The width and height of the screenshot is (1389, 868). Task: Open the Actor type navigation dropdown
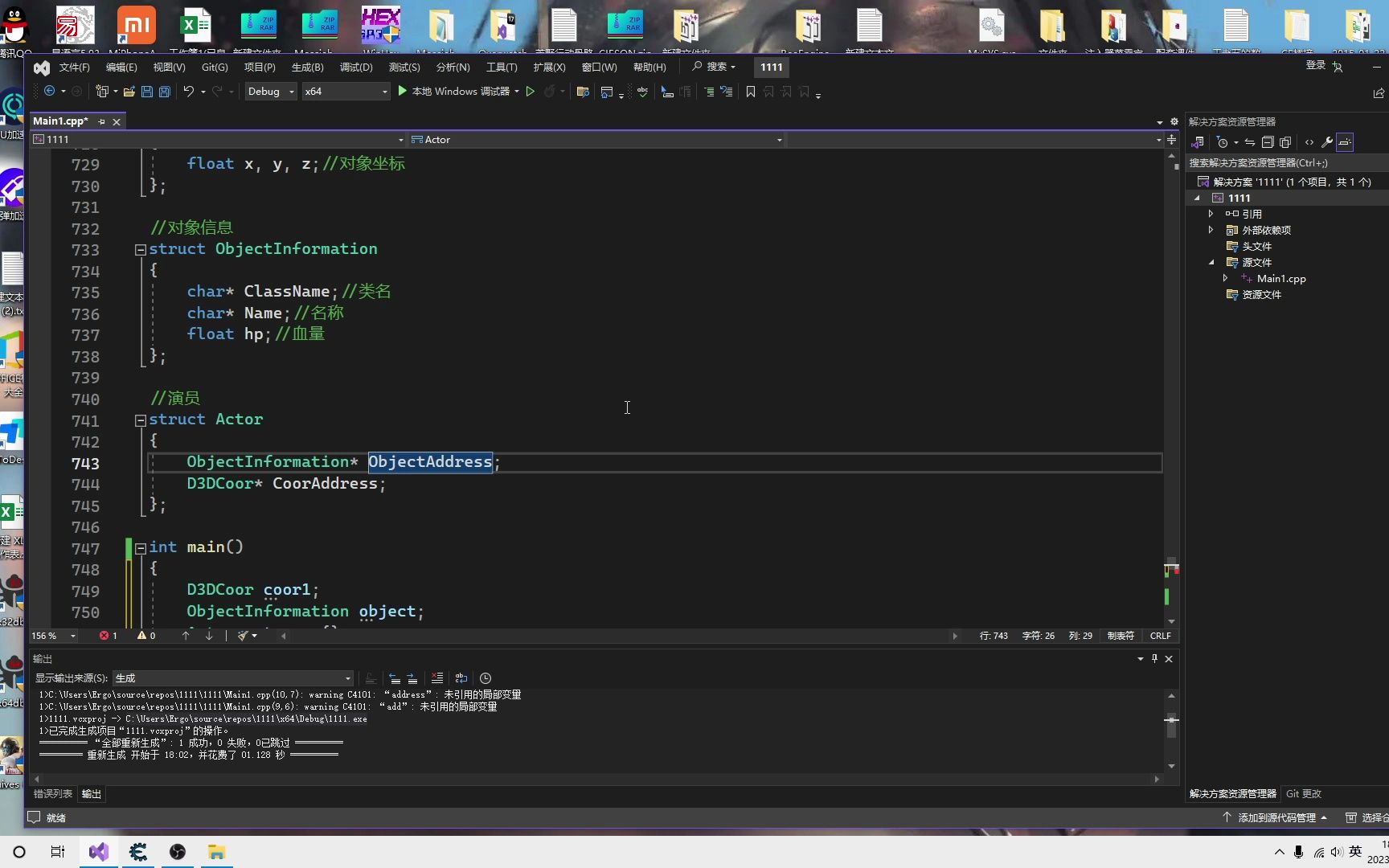(596, 140)
